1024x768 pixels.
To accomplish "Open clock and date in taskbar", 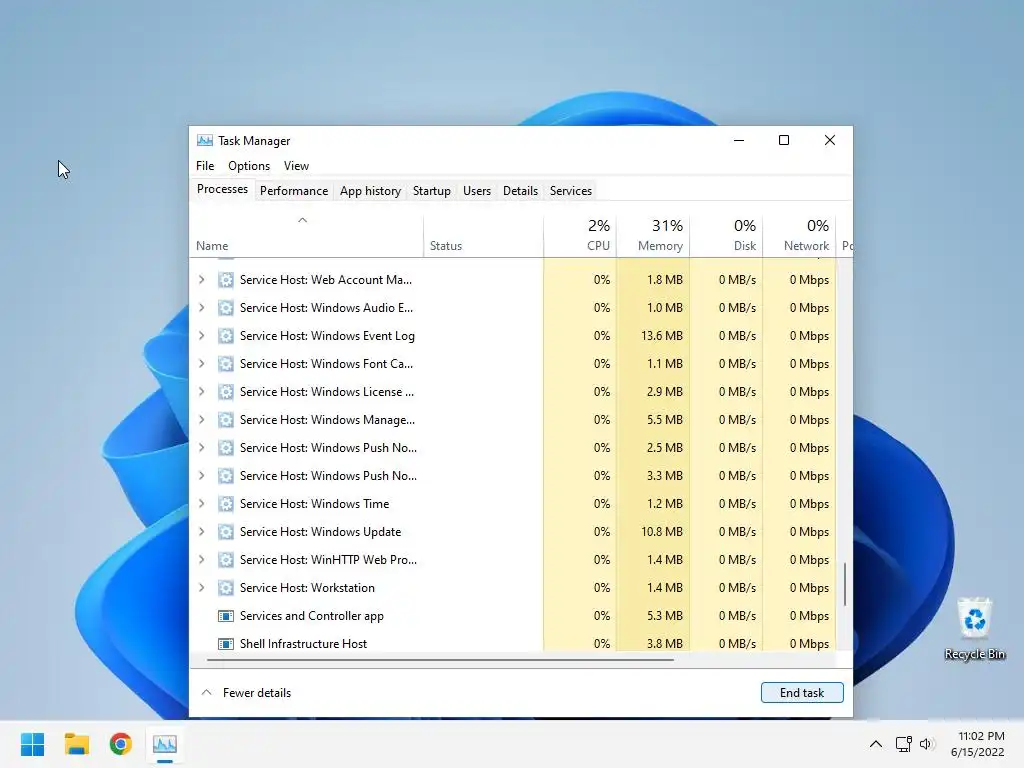I will 978,744.
